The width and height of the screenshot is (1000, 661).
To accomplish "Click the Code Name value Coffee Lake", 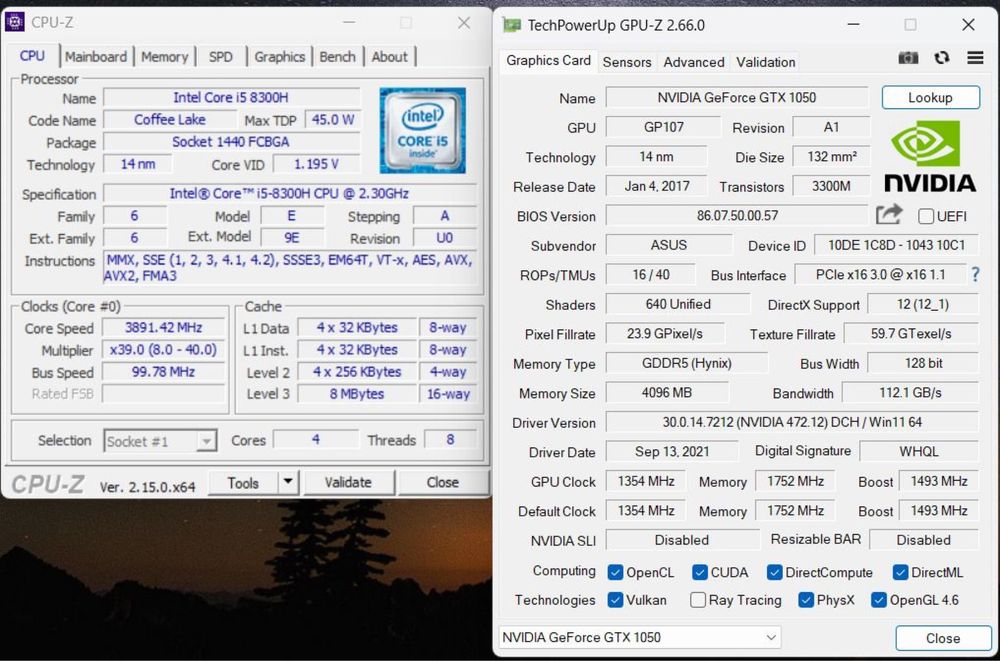I will click(x=170, y=119).
